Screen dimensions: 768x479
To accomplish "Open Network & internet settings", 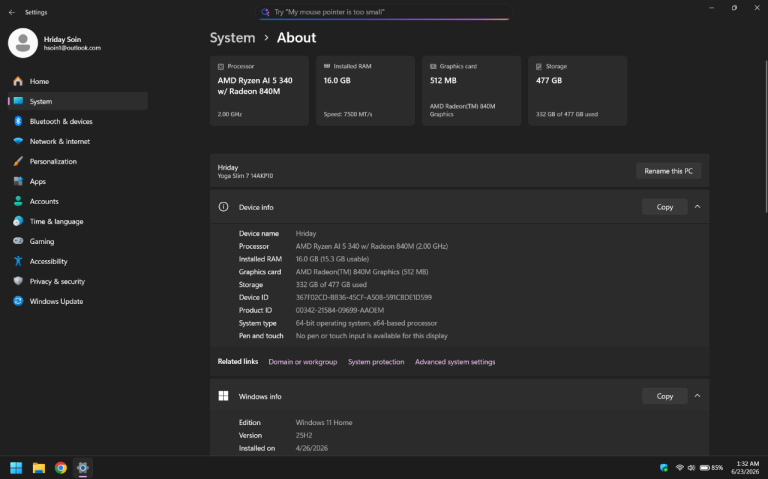I will [x=78, y=141].
